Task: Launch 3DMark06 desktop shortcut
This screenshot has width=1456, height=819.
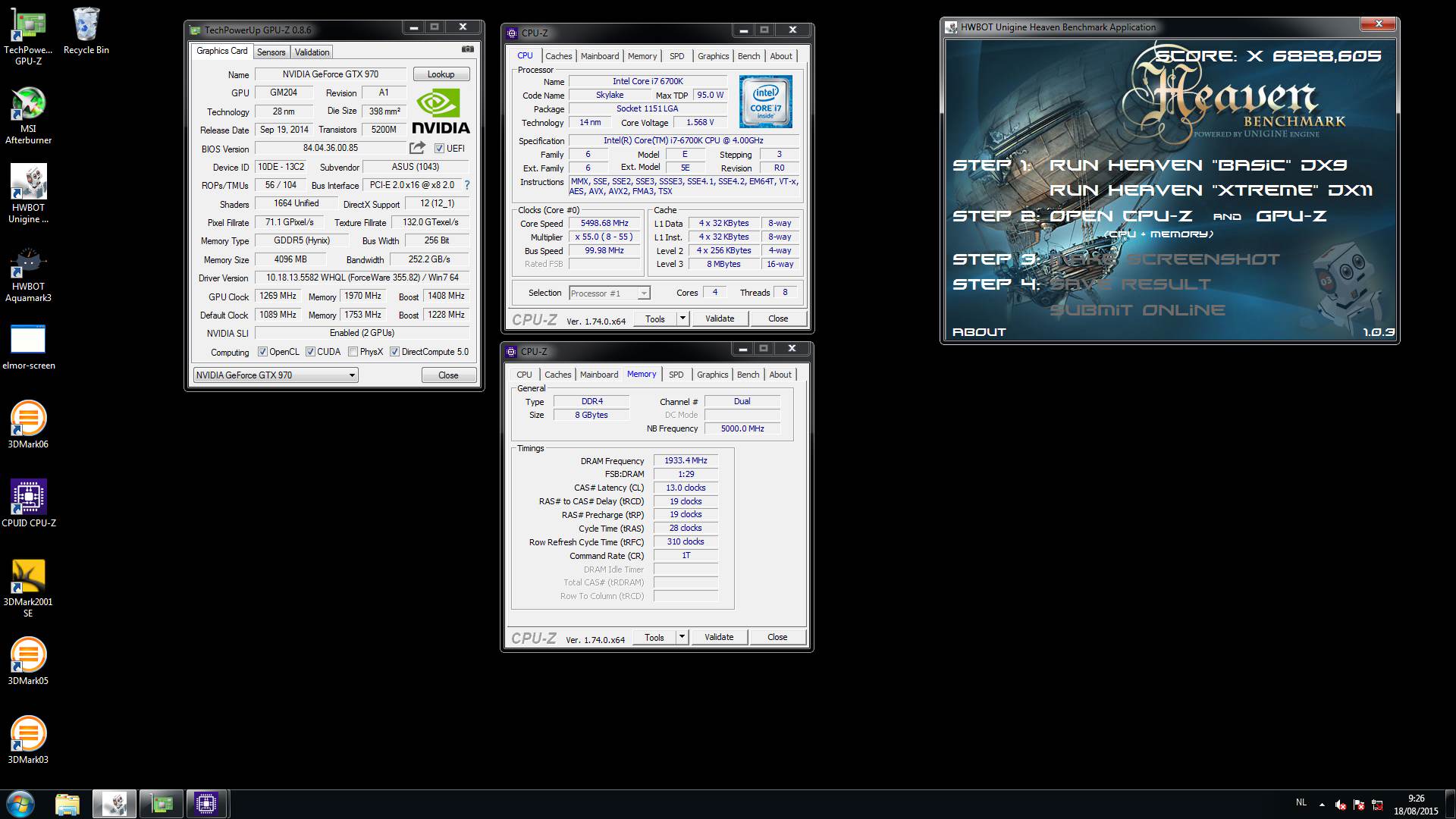Action: [x=28, y=425]
